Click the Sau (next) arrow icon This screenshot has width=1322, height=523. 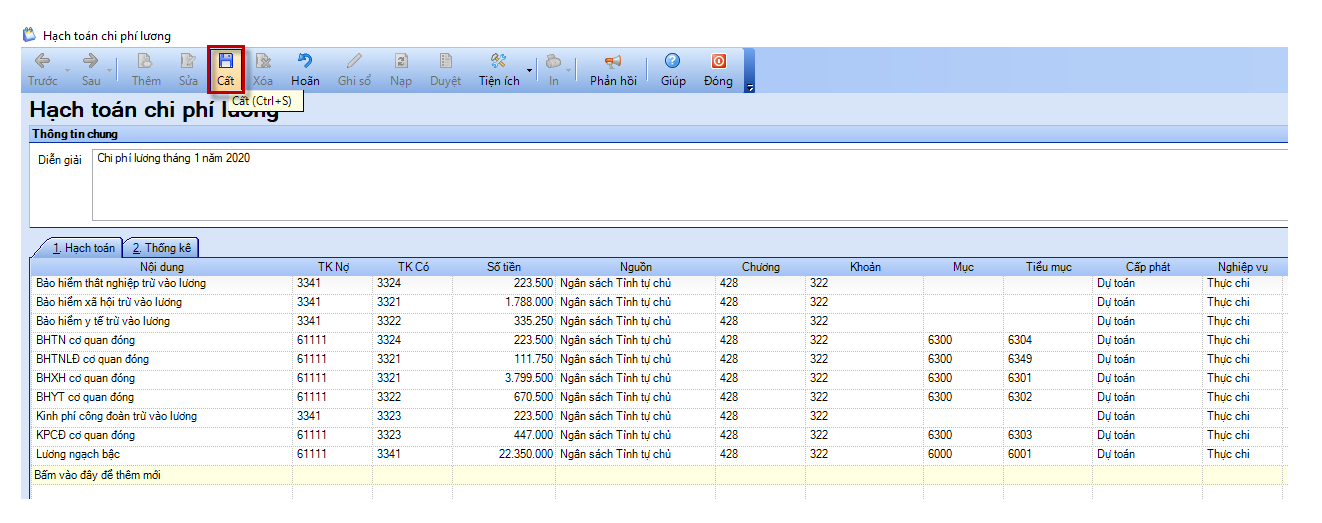[x=90, y=61]
